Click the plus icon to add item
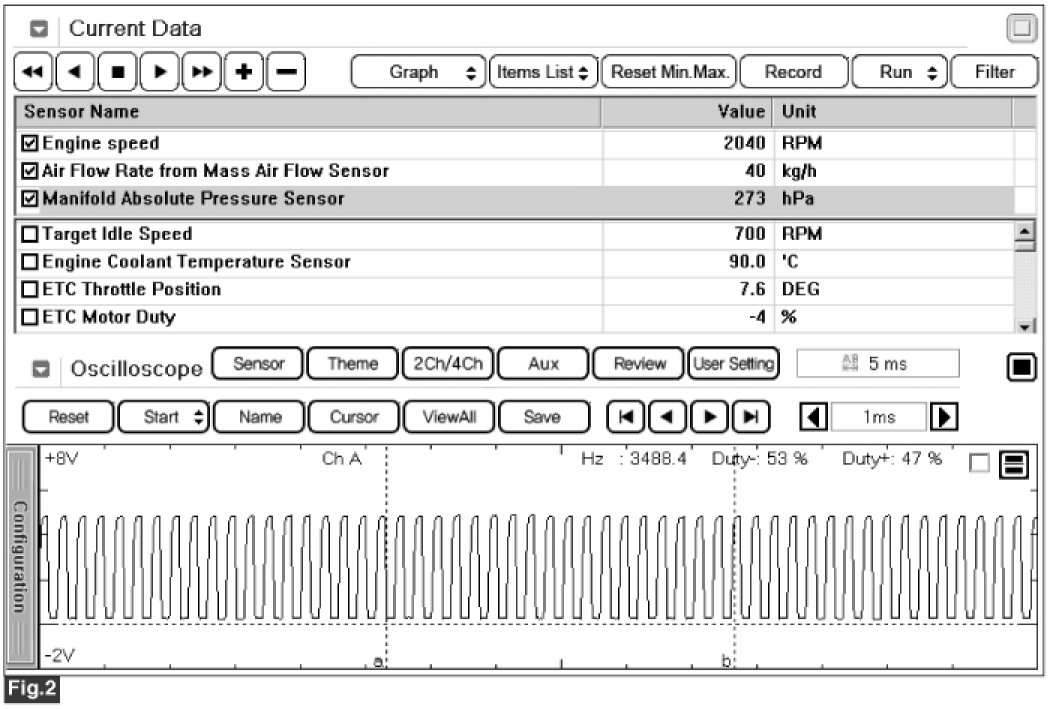The width and height of the screenshot is (1050, 709). 243,72
